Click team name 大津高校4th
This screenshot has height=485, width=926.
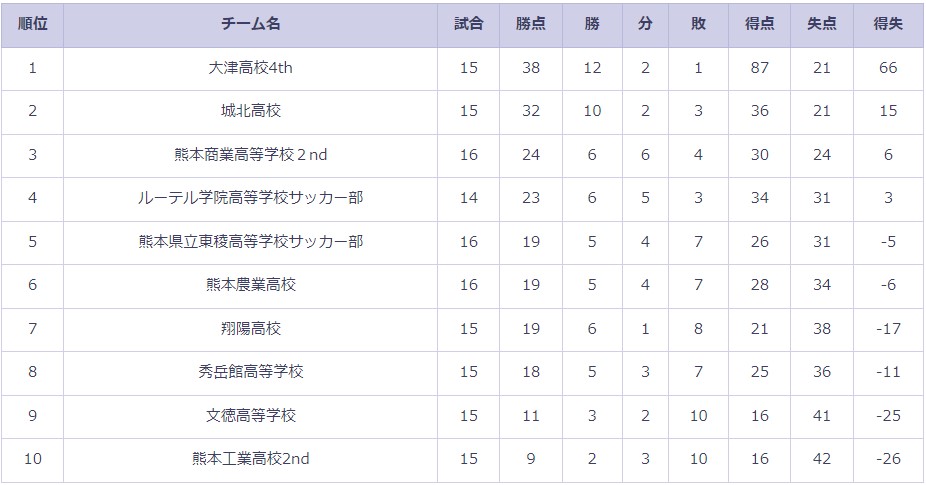pos(250,68)
